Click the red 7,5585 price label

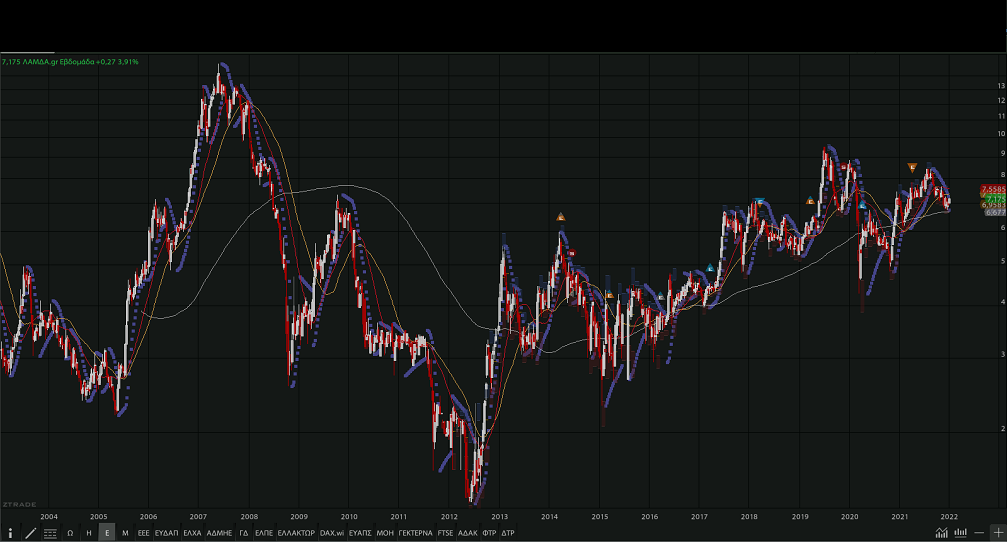(x=993, y=189)
